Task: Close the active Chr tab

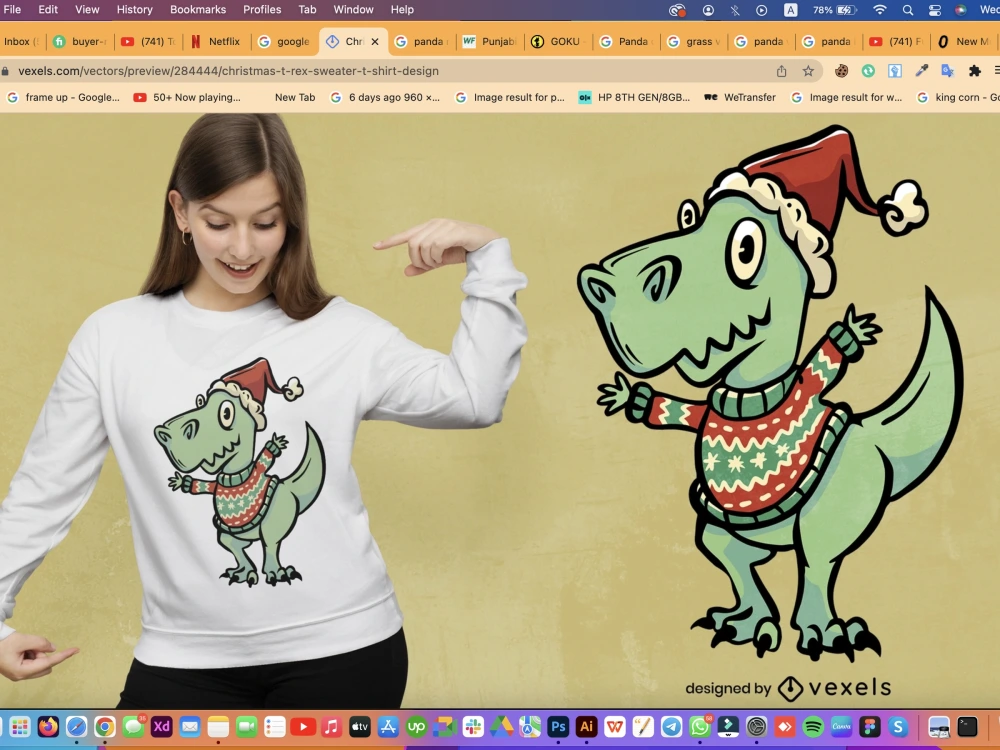Action: pos(375,41)
